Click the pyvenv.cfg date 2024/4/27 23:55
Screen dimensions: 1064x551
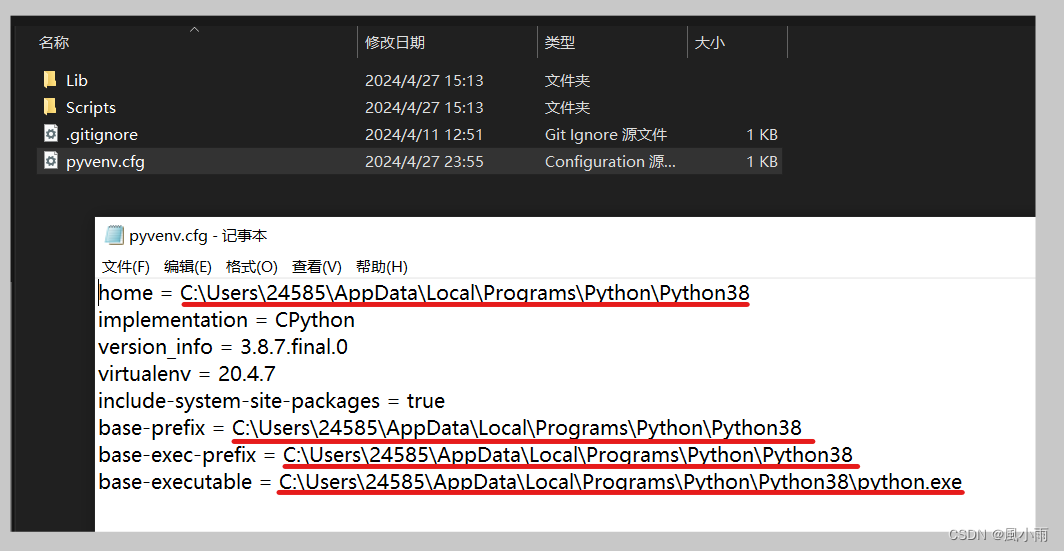coord(424,162)
